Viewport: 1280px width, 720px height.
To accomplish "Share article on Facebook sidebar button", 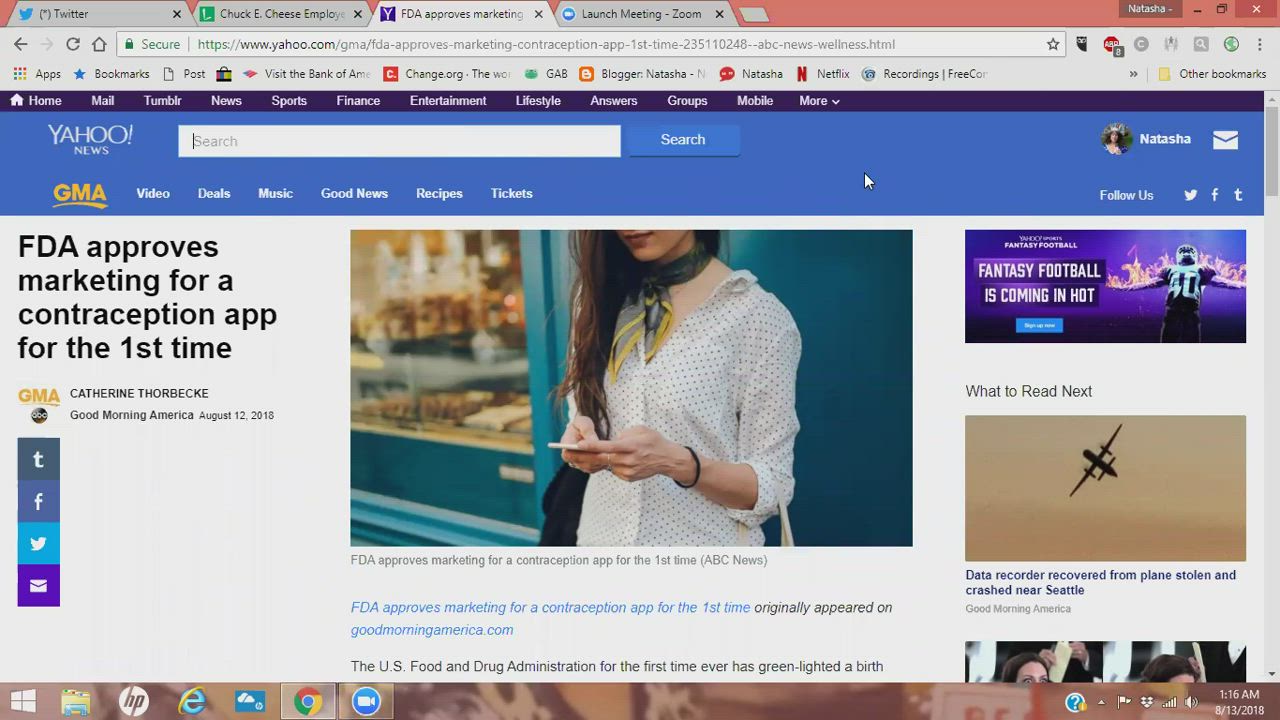I will [x=38, y=502].
